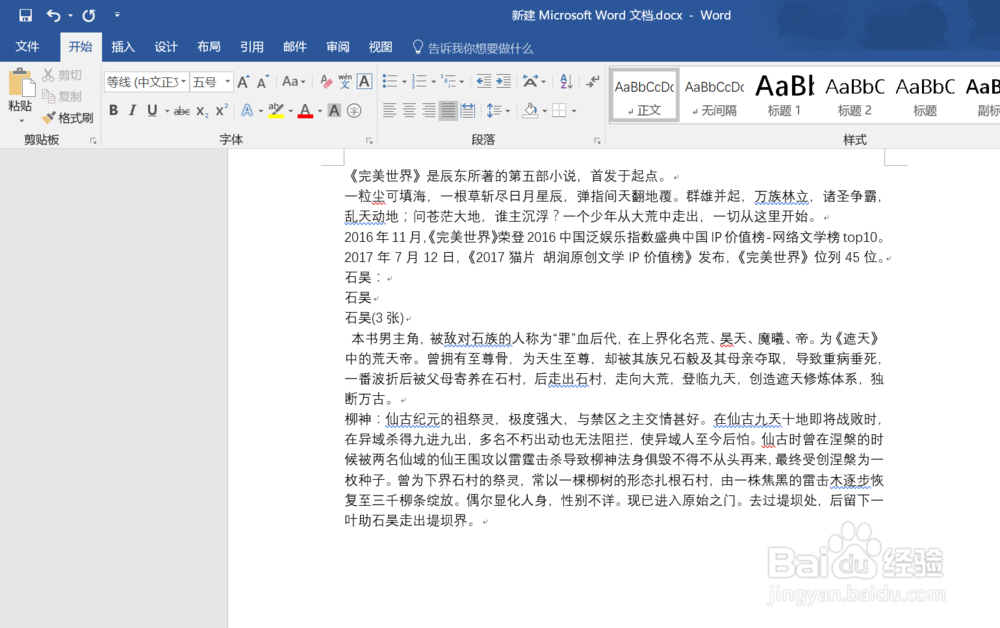The height and width of the screenshot is (628, 1000).
Task: Open the Customize Quick Access Toolbar arrow
Action: coord(117,15)
